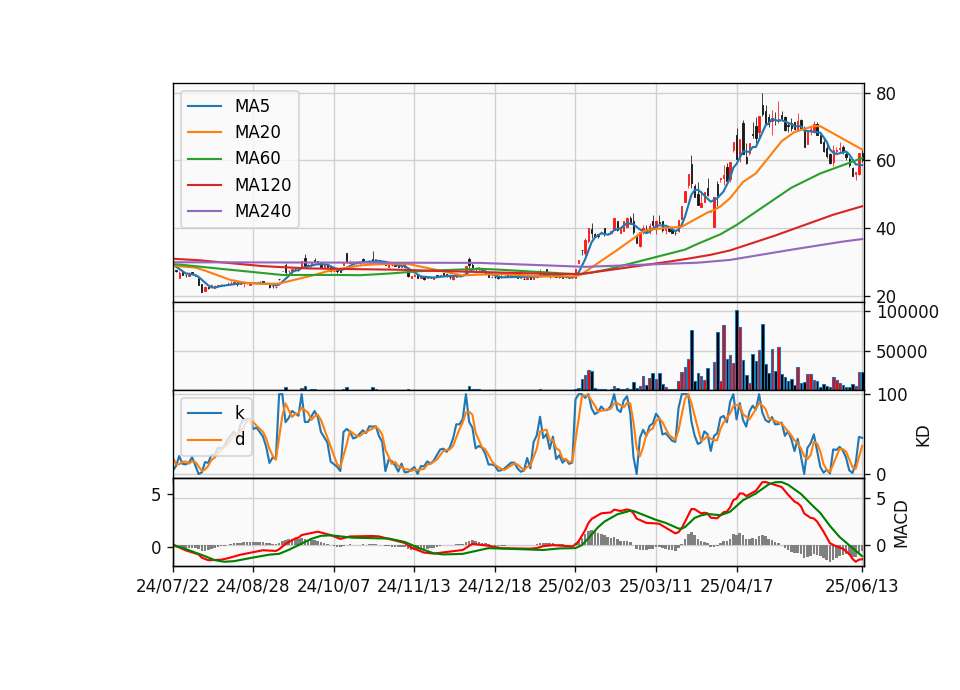Click price axis value 80

(x=885, y=94)
